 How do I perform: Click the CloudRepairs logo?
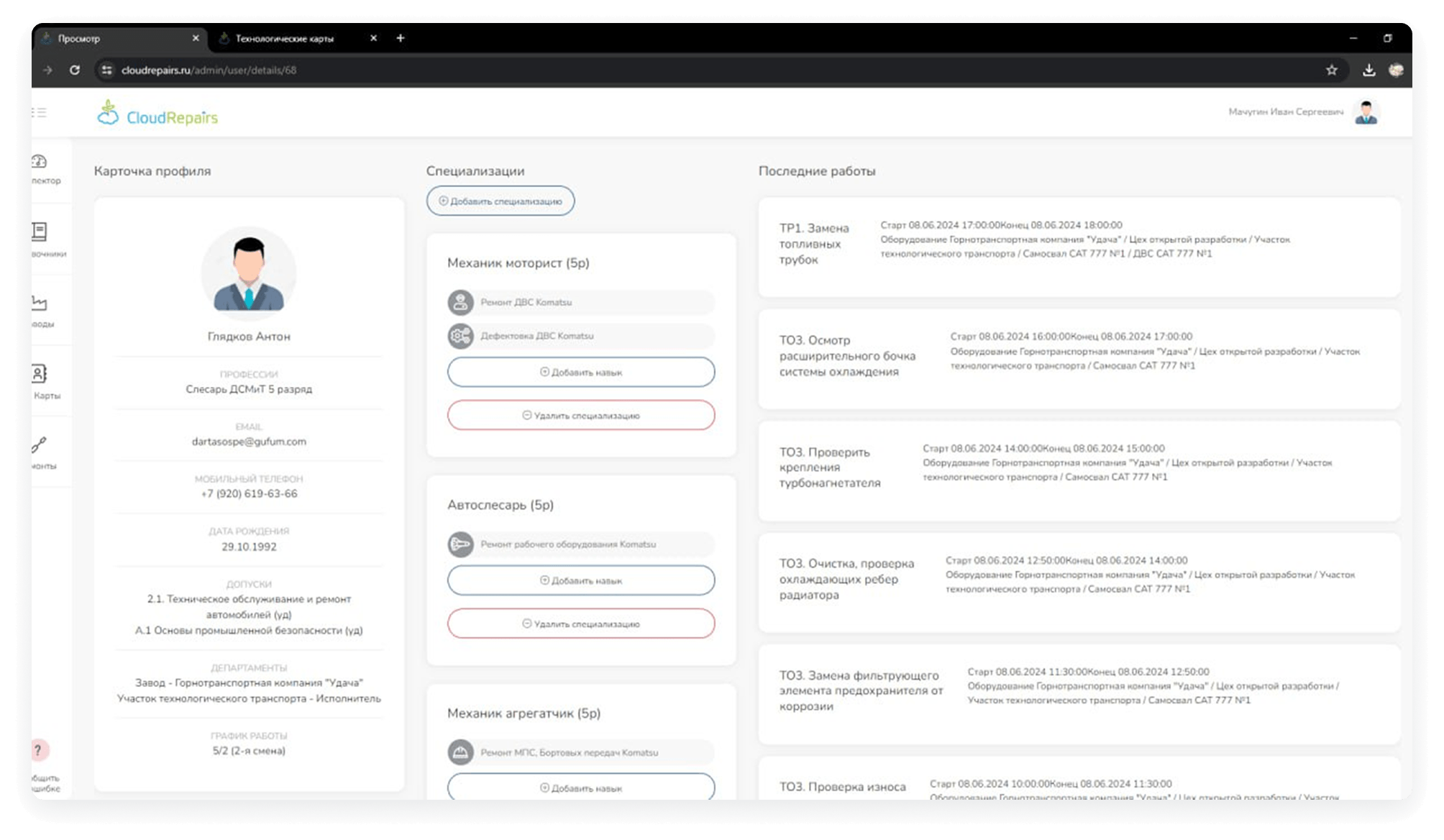tap(157, 113)
